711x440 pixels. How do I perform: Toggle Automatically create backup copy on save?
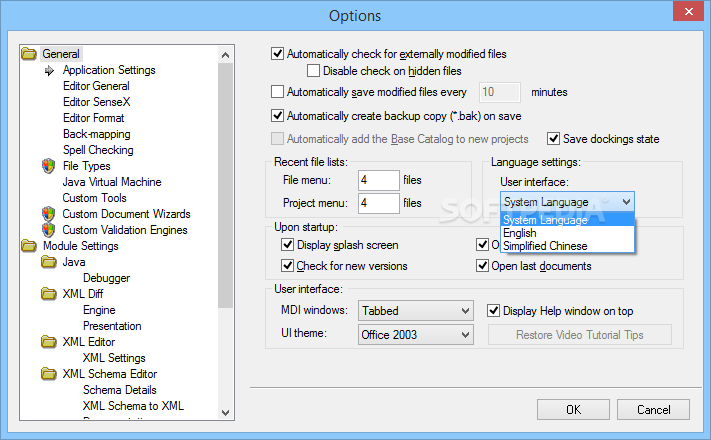coord(278,116)
